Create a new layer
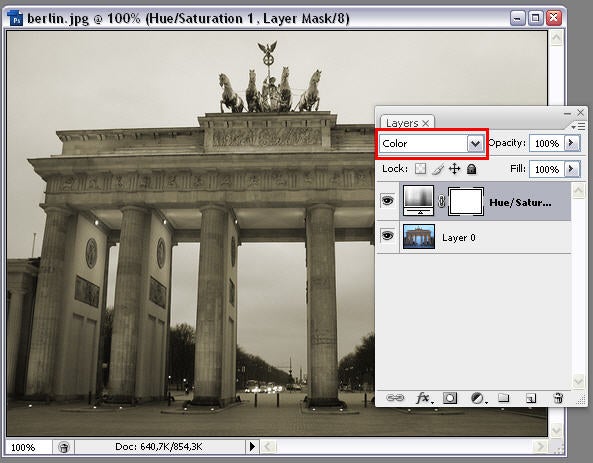The height and width of the screenshot is (463, 593). click(x=531, y=398)
